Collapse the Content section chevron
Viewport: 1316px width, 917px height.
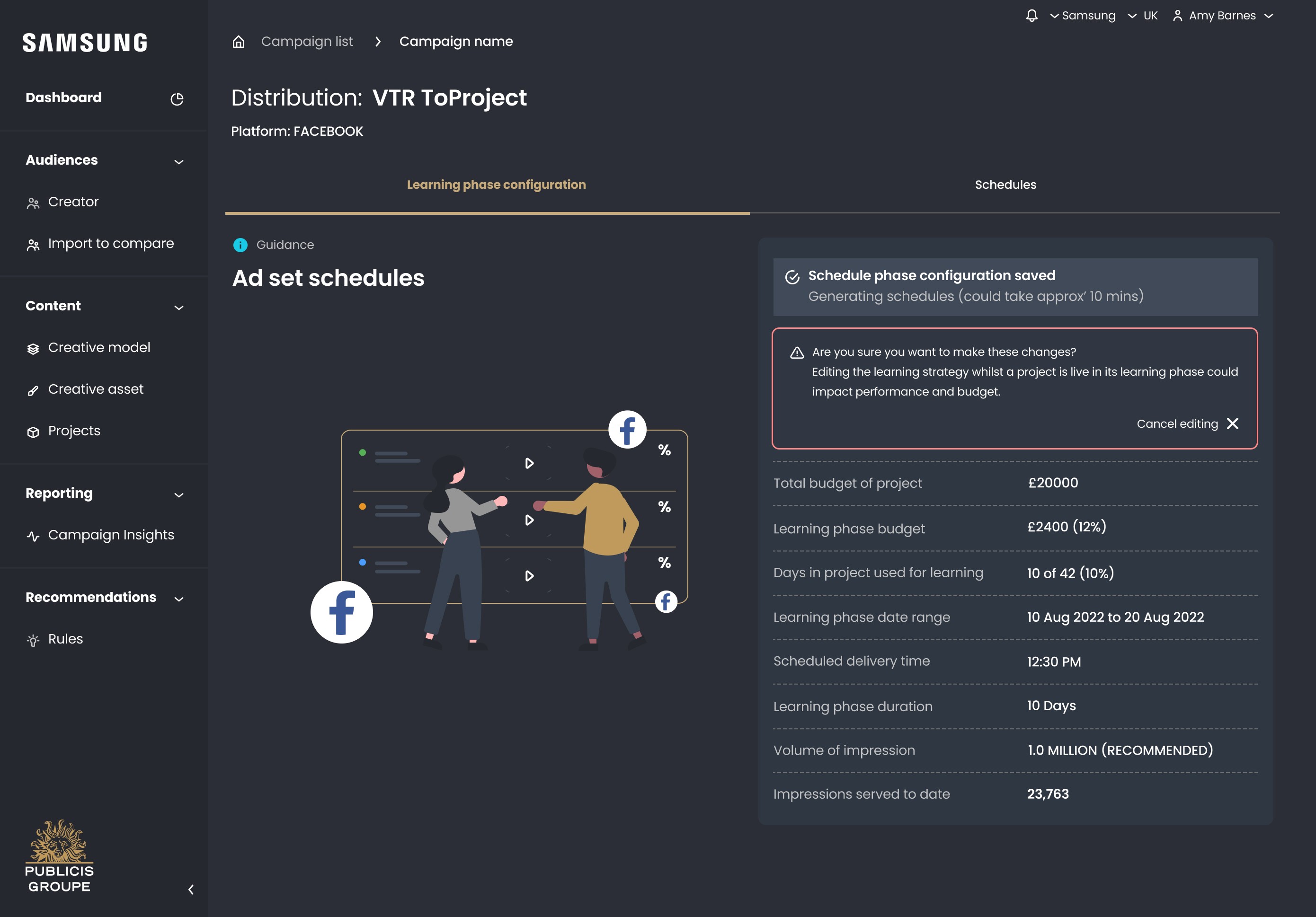[179, 308]
